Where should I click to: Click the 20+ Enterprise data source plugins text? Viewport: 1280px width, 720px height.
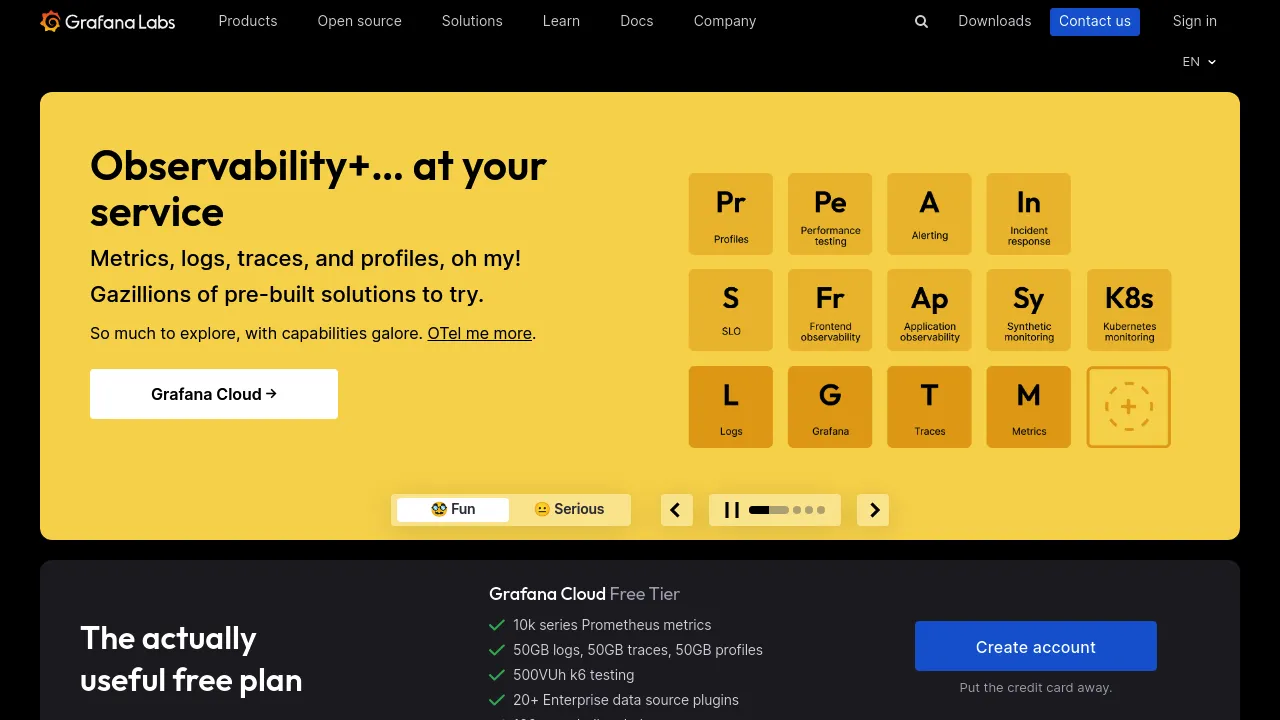click(x=626, y=700)
